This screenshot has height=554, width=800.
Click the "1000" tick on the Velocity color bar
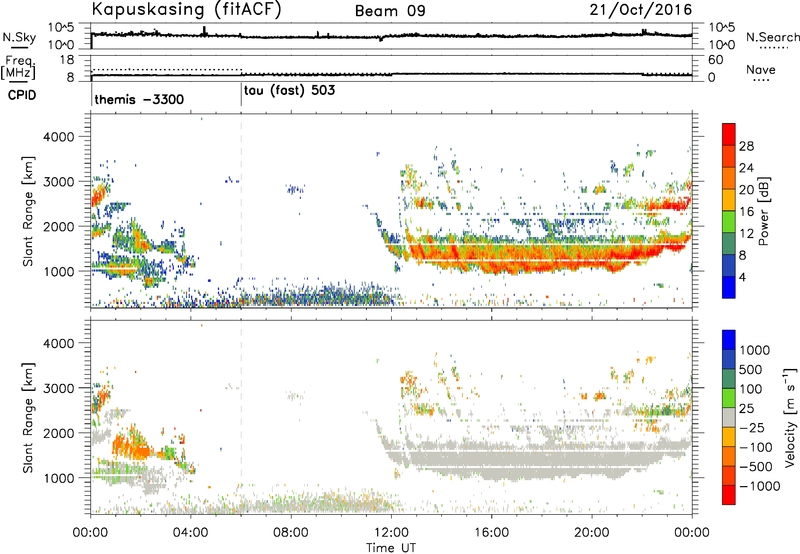point(755,350)
